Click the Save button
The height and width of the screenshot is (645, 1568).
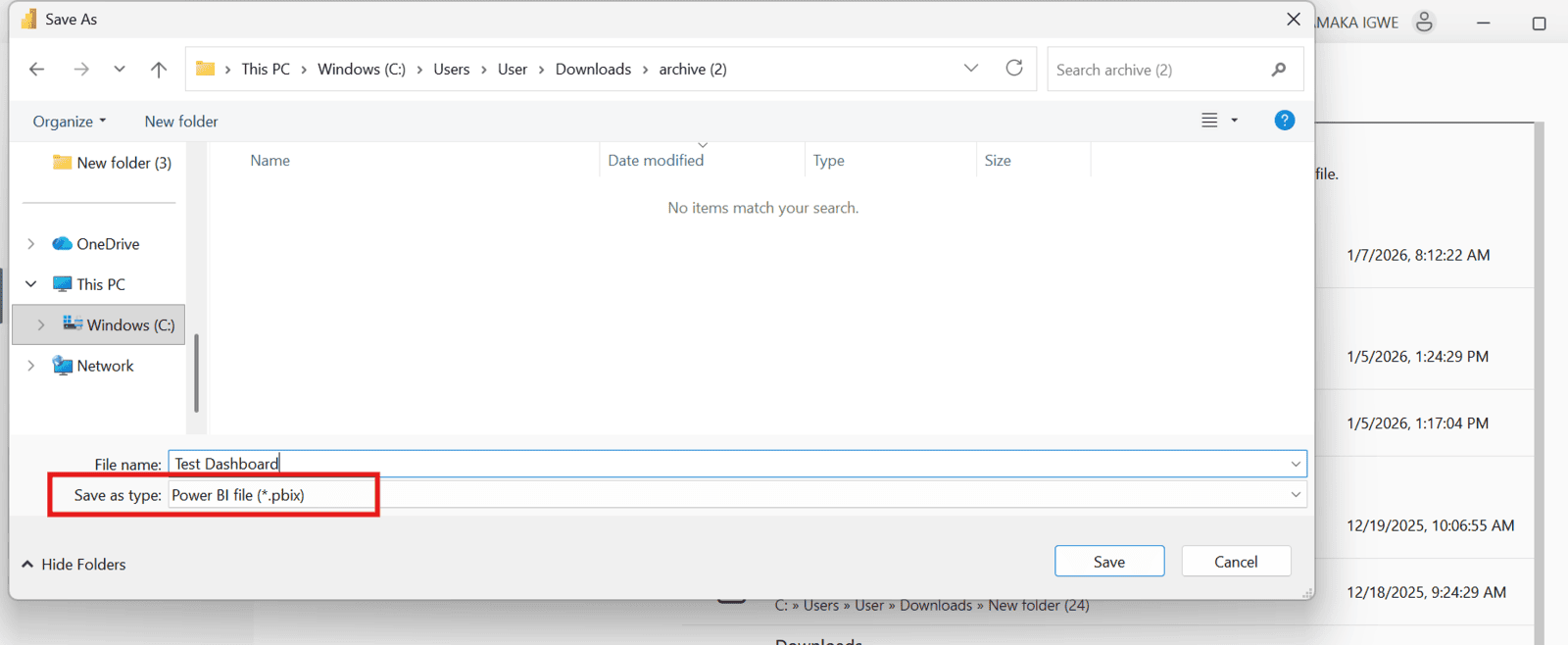click(x=1108, y=562)
